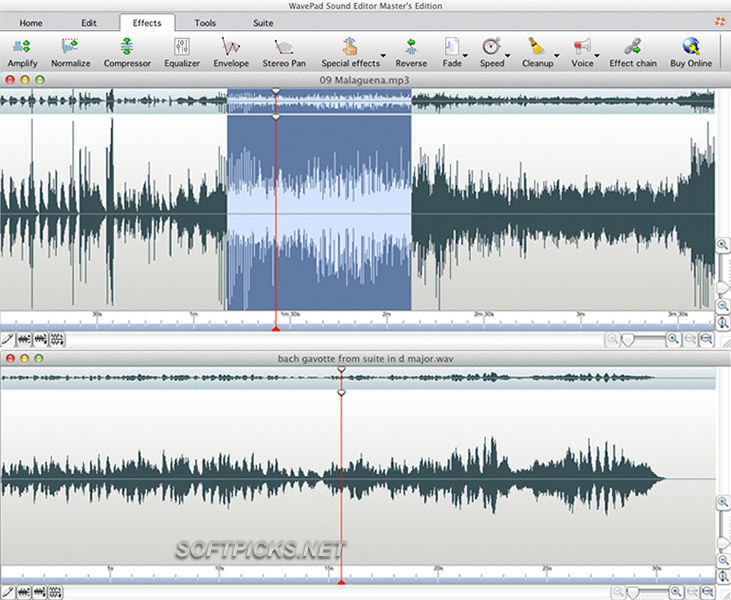This screenshot has width=731, height=600.
Task: Switch to the Home tab
Action: click(31, 23)
